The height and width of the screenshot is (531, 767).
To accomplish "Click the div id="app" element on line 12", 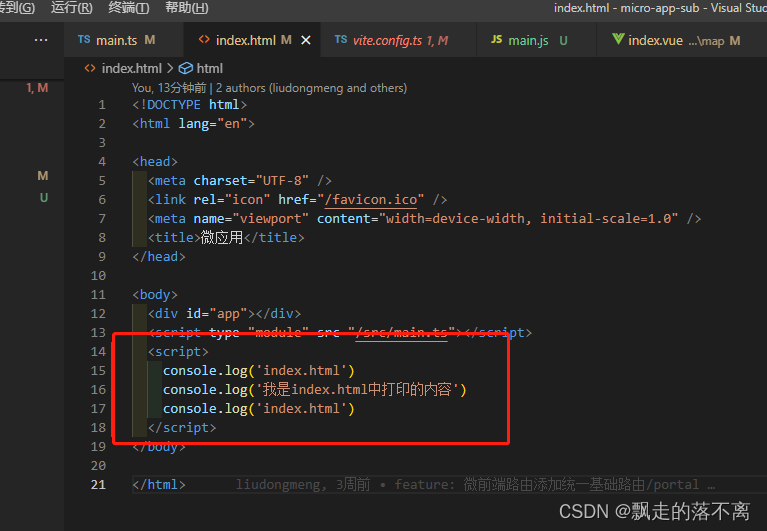I will [225, 313].
